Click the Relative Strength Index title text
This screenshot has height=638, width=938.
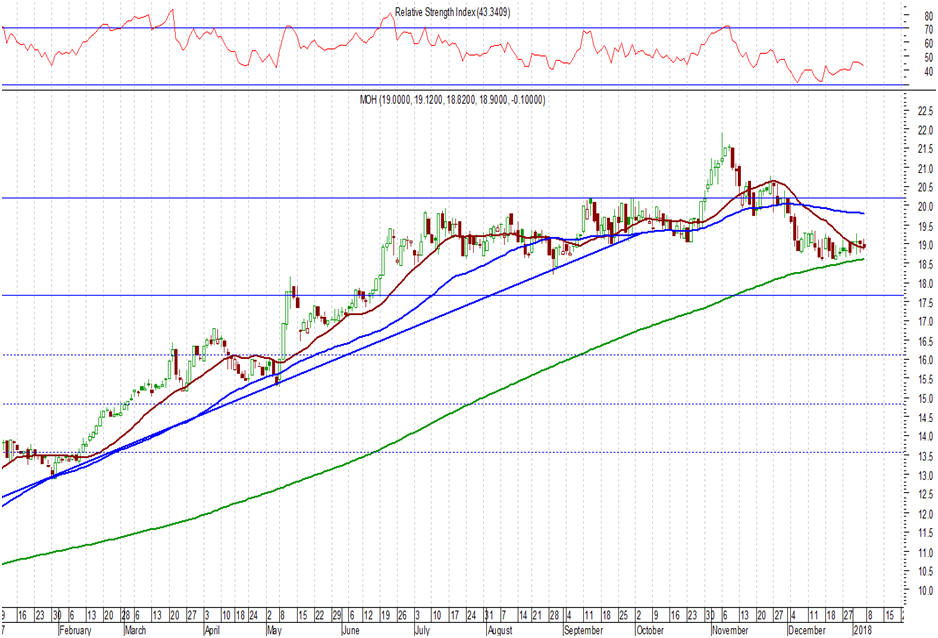click(x=452, y=12)
